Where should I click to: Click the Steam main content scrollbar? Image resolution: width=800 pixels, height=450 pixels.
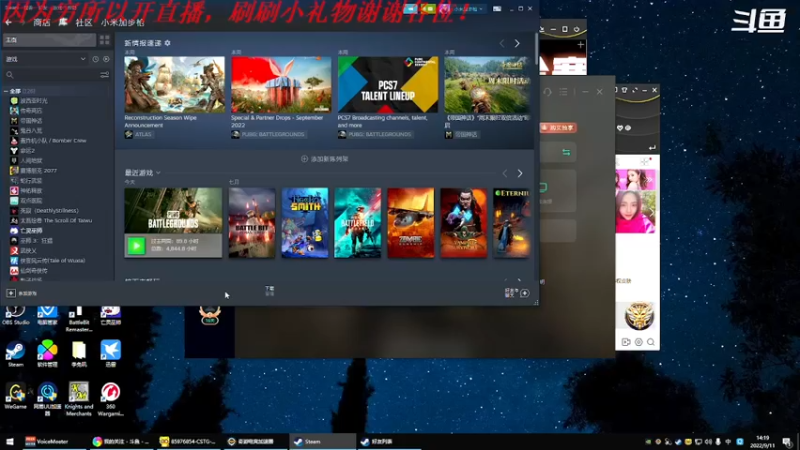coord(536,47)
